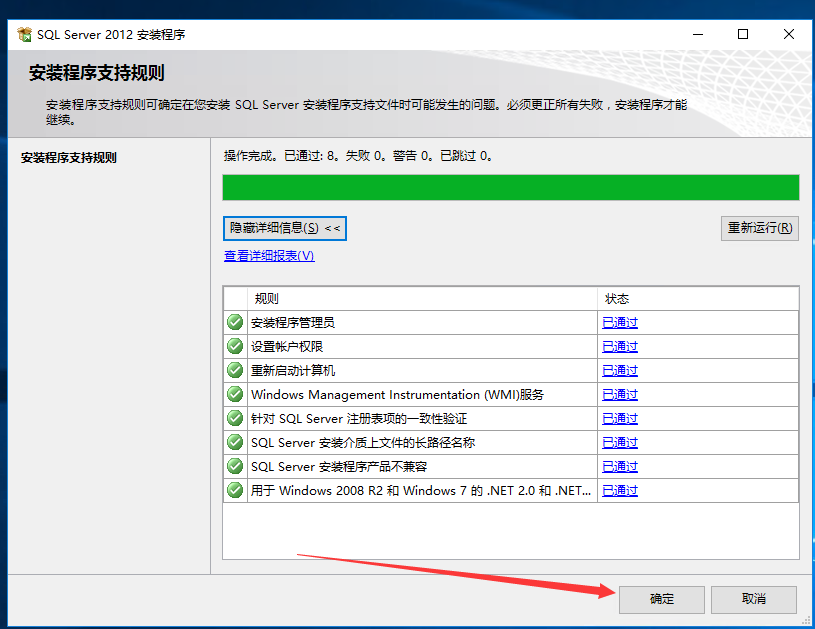This screenshot has width=815, height=629.
Task: Open 已通过 status link for 安装程序管理员
Action: (620, 322)
